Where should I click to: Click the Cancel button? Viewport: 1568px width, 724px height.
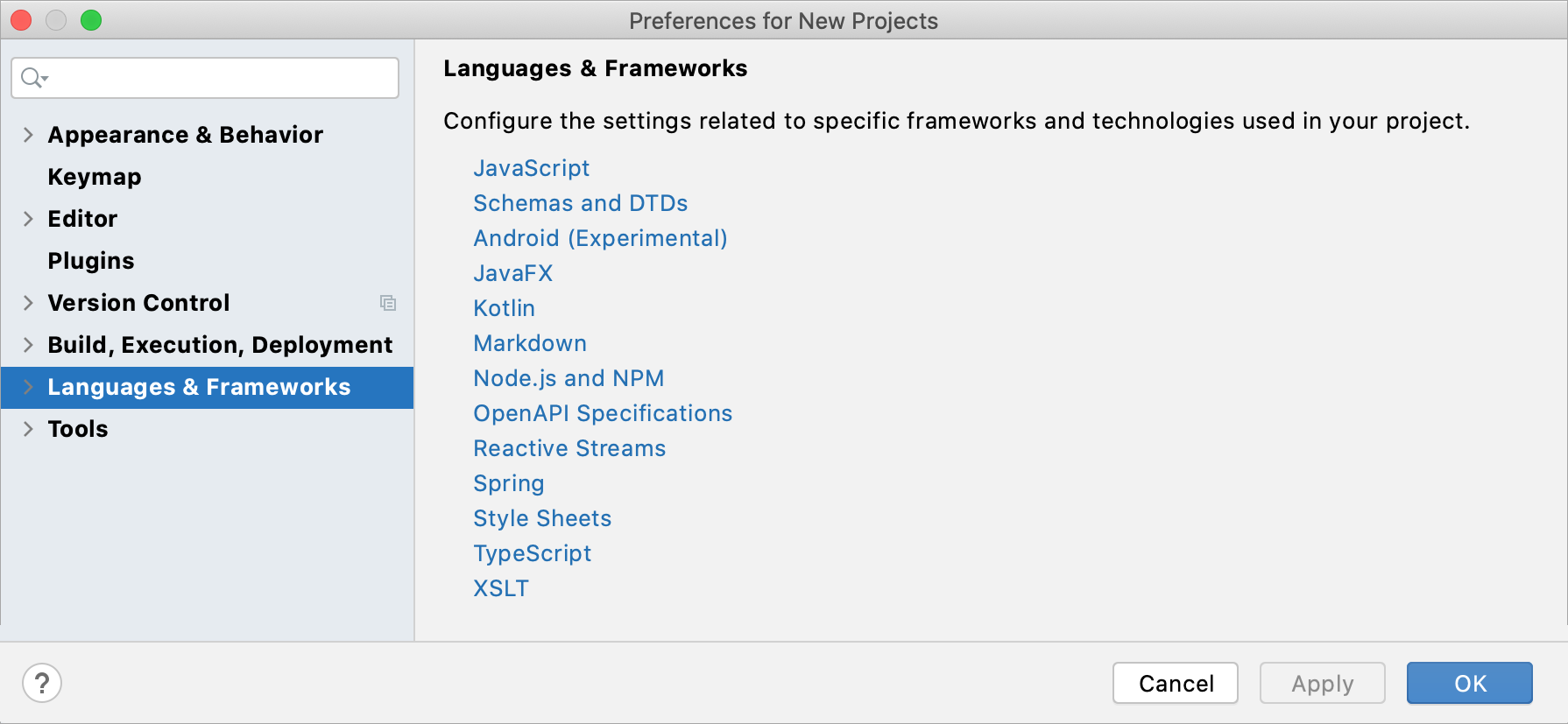(x=1175, y=683)
